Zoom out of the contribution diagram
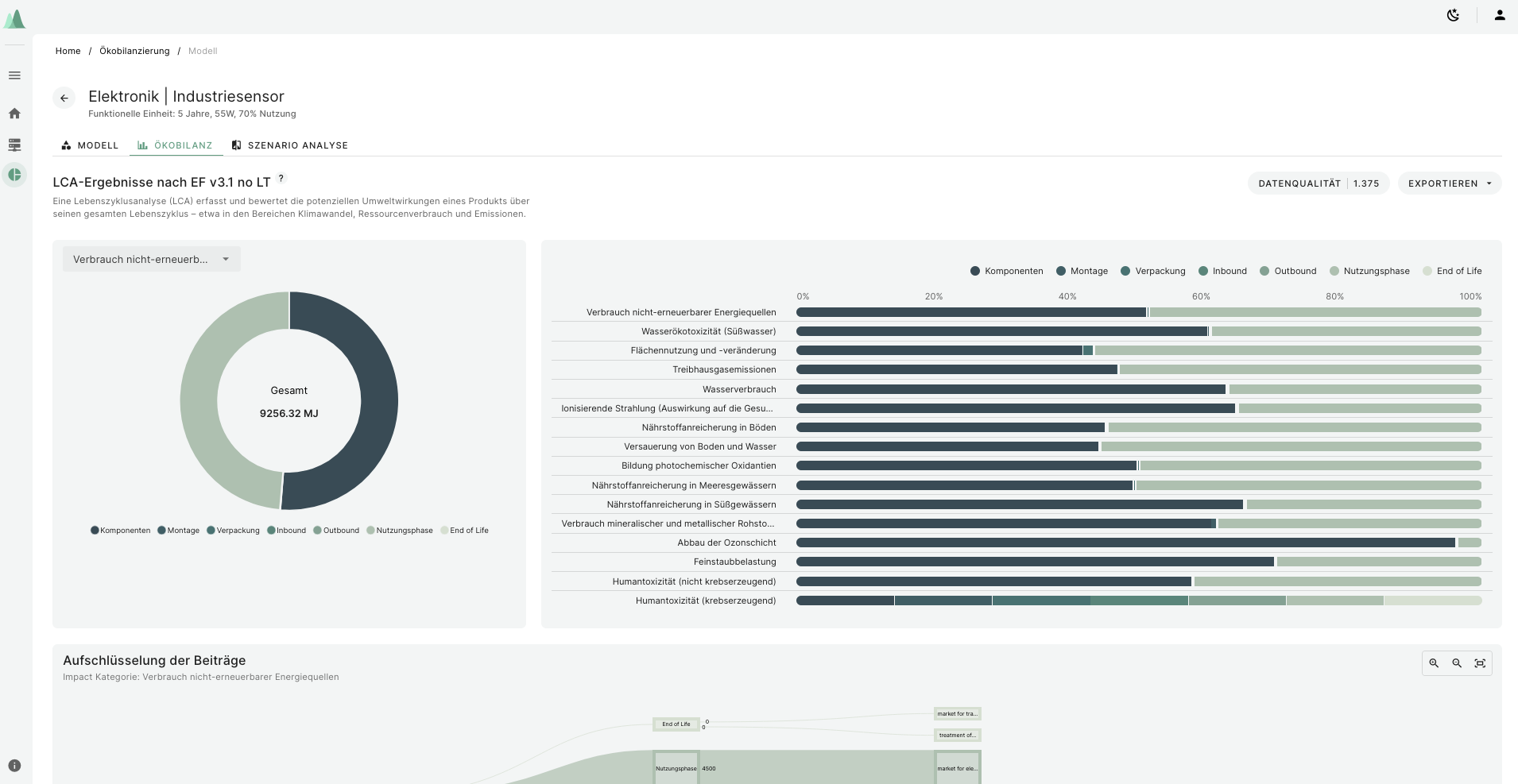Viewport: 1518px width, 784px height. click(x=1457, y=663)
